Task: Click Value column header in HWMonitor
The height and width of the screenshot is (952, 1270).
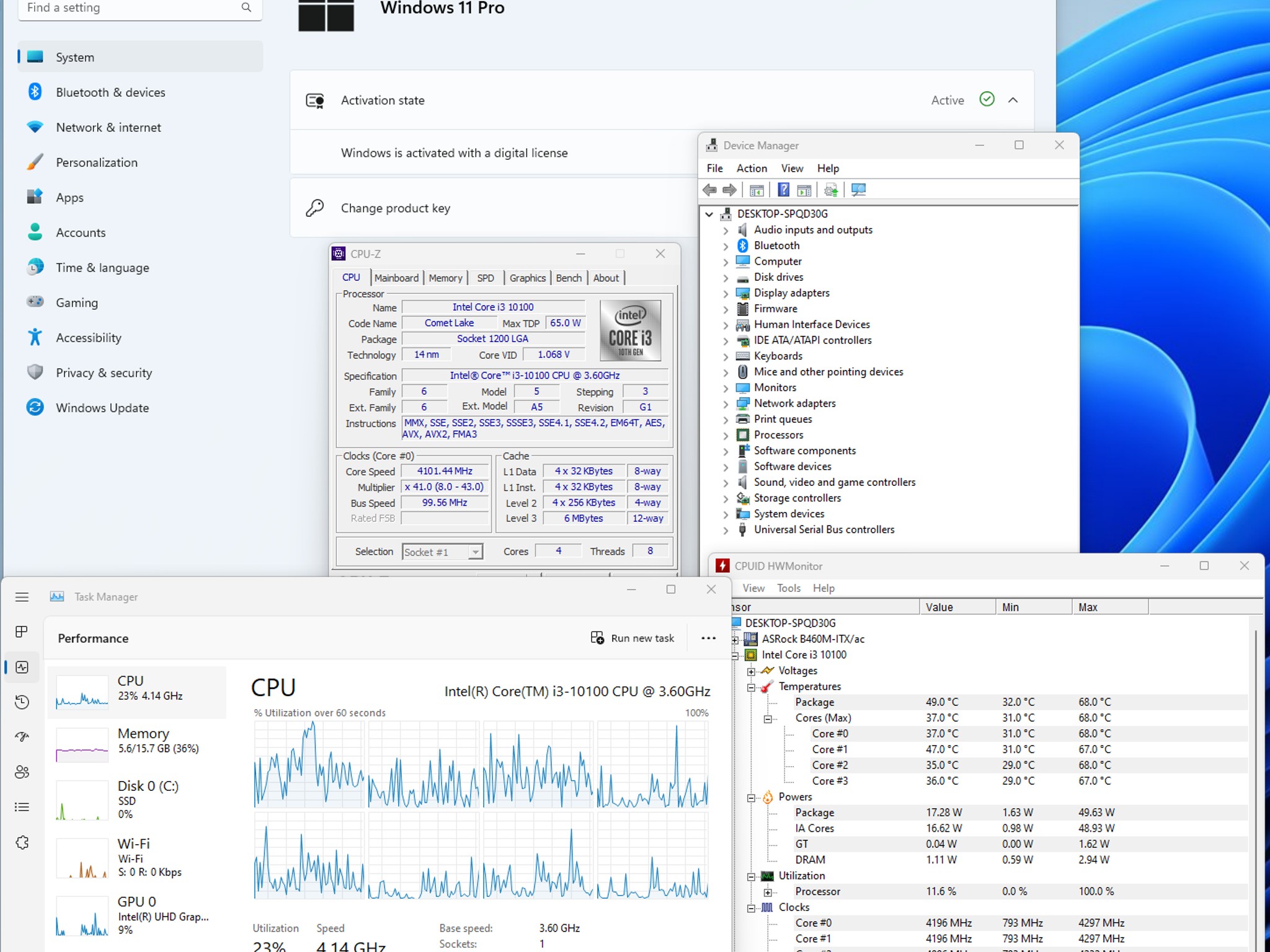Action: click(x=957, y=607)
